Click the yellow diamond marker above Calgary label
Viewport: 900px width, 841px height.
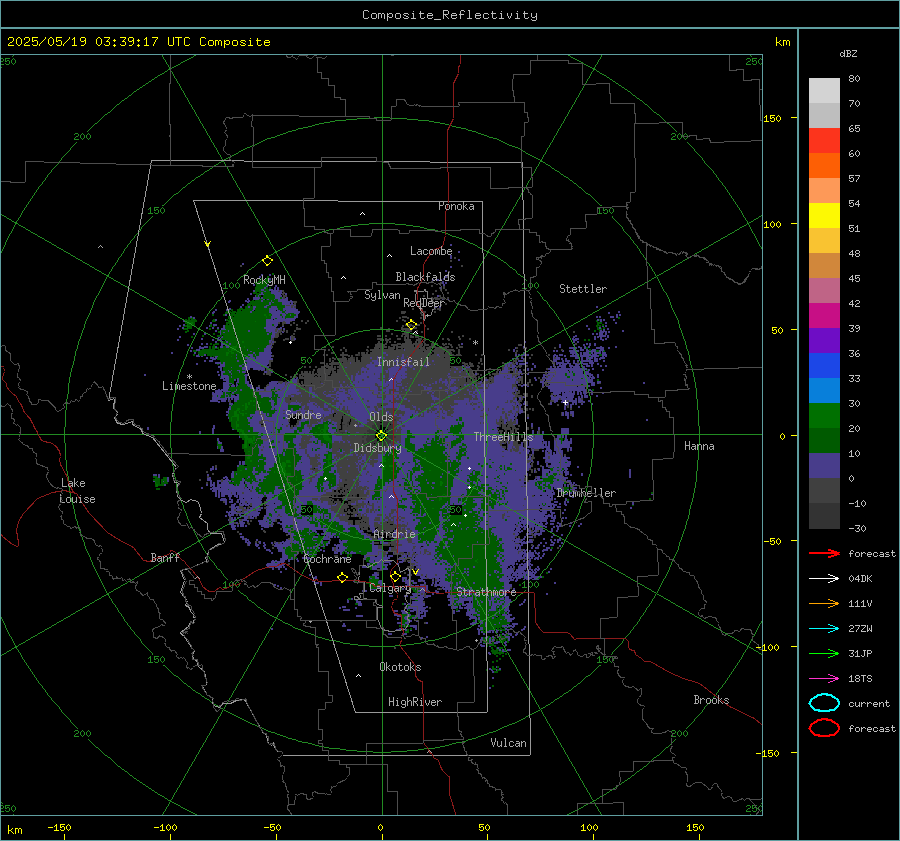coord(395,576)
